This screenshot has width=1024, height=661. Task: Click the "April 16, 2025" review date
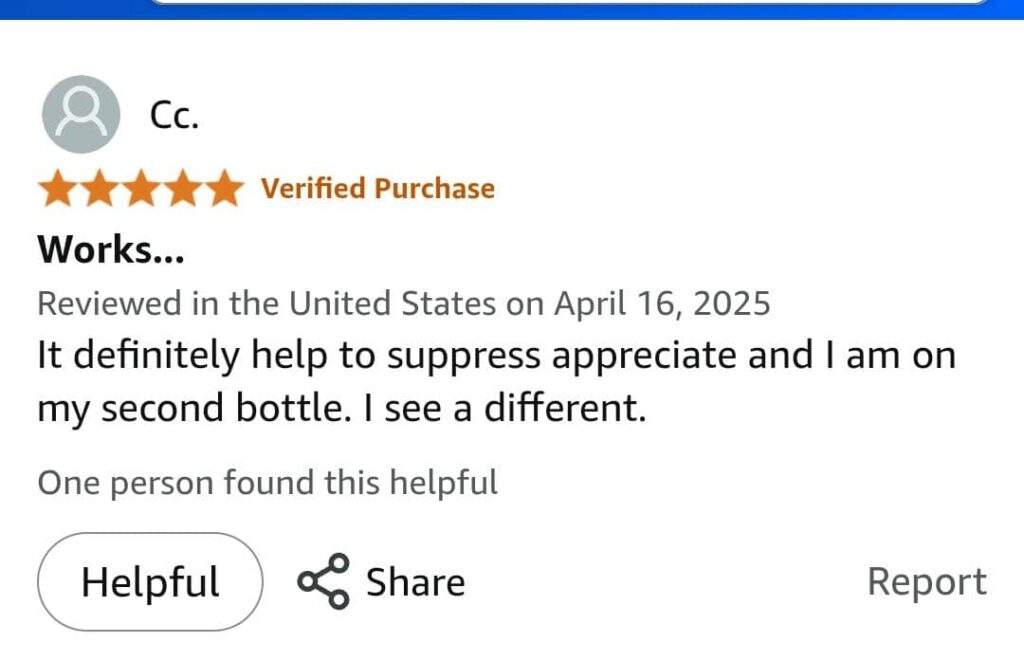click(662, 303)
